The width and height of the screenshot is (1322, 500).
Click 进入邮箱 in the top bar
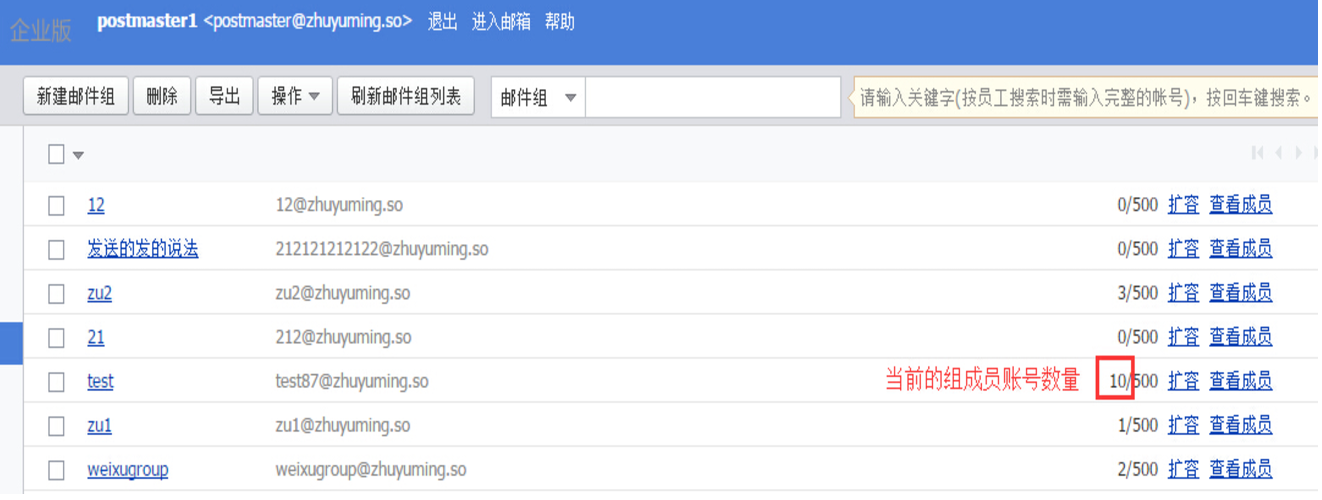(x=501, y=22)
